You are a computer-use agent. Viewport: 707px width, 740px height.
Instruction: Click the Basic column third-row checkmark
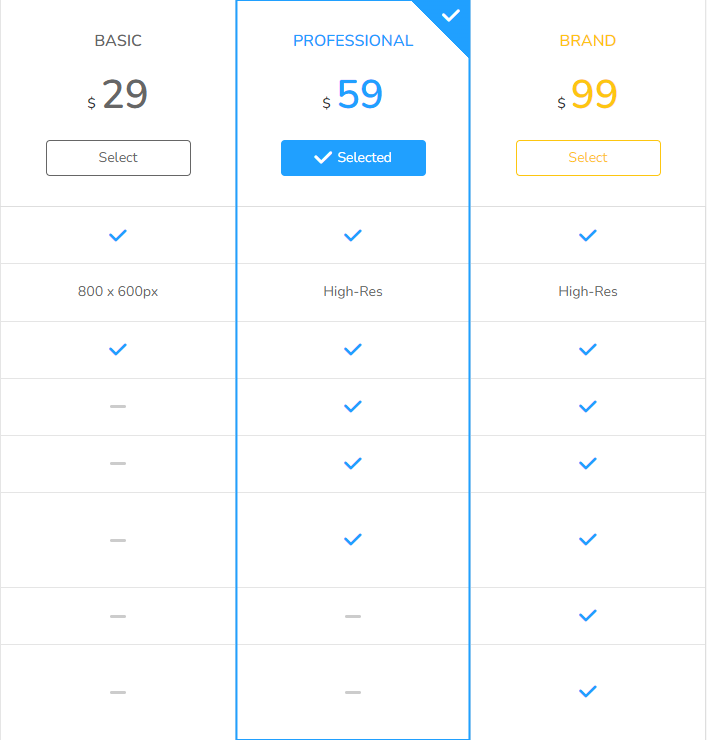(x=118, y=349)
